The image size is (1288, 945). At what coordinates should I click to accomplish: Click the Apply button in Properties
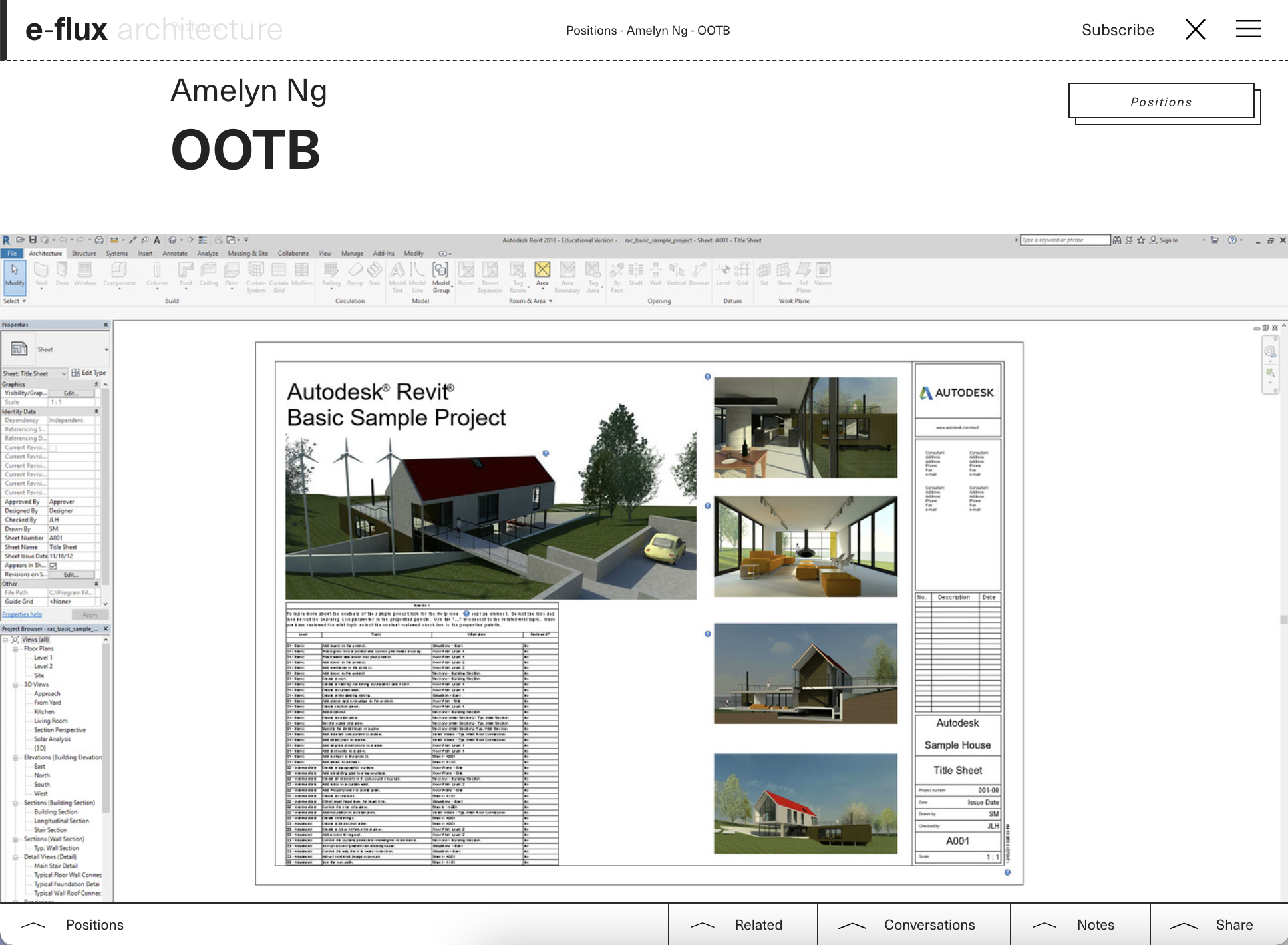(x=90, y=614)
